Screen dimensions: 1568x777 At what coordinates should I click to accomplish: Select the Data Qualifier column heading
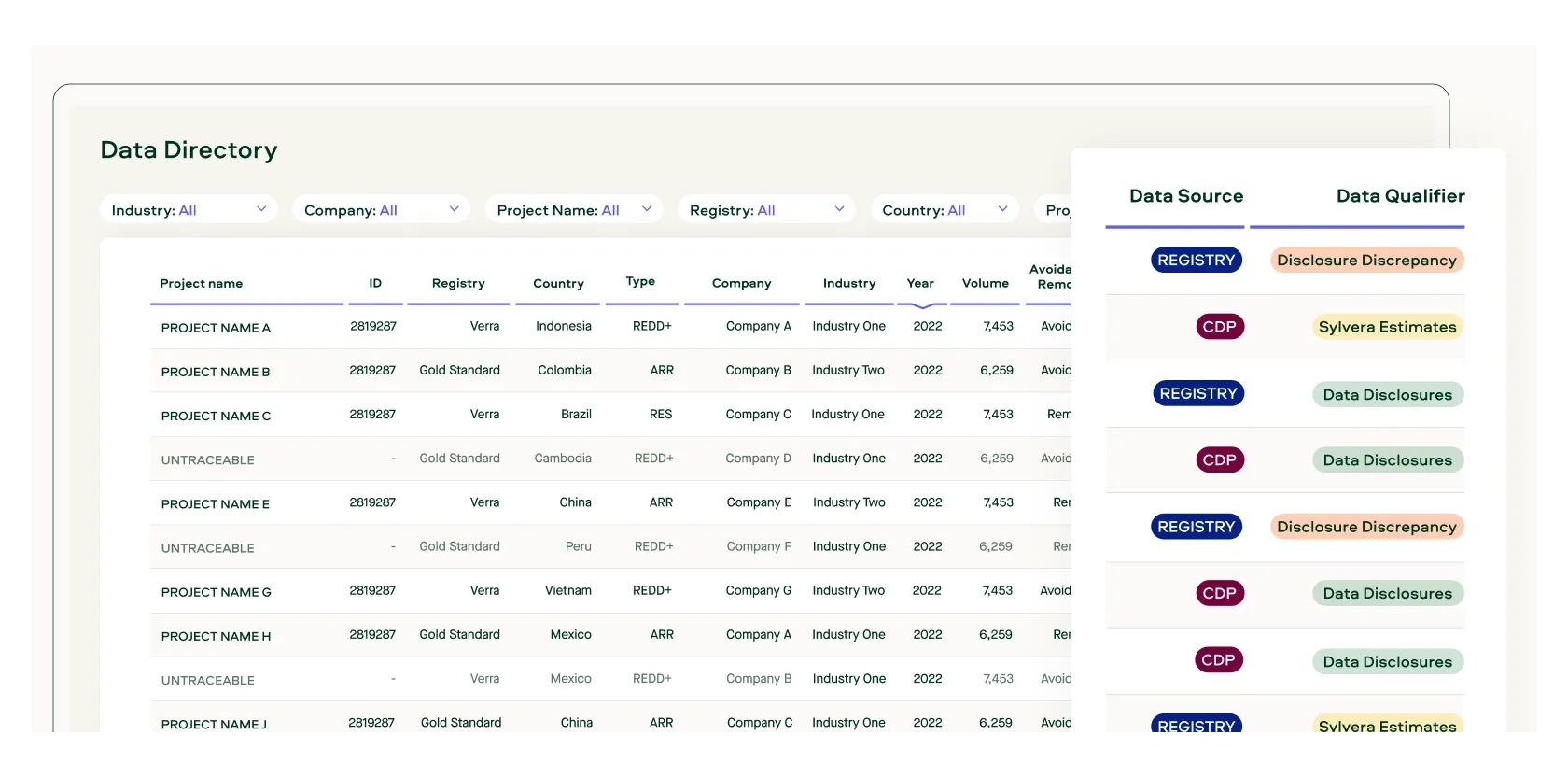click(1400, 196)
